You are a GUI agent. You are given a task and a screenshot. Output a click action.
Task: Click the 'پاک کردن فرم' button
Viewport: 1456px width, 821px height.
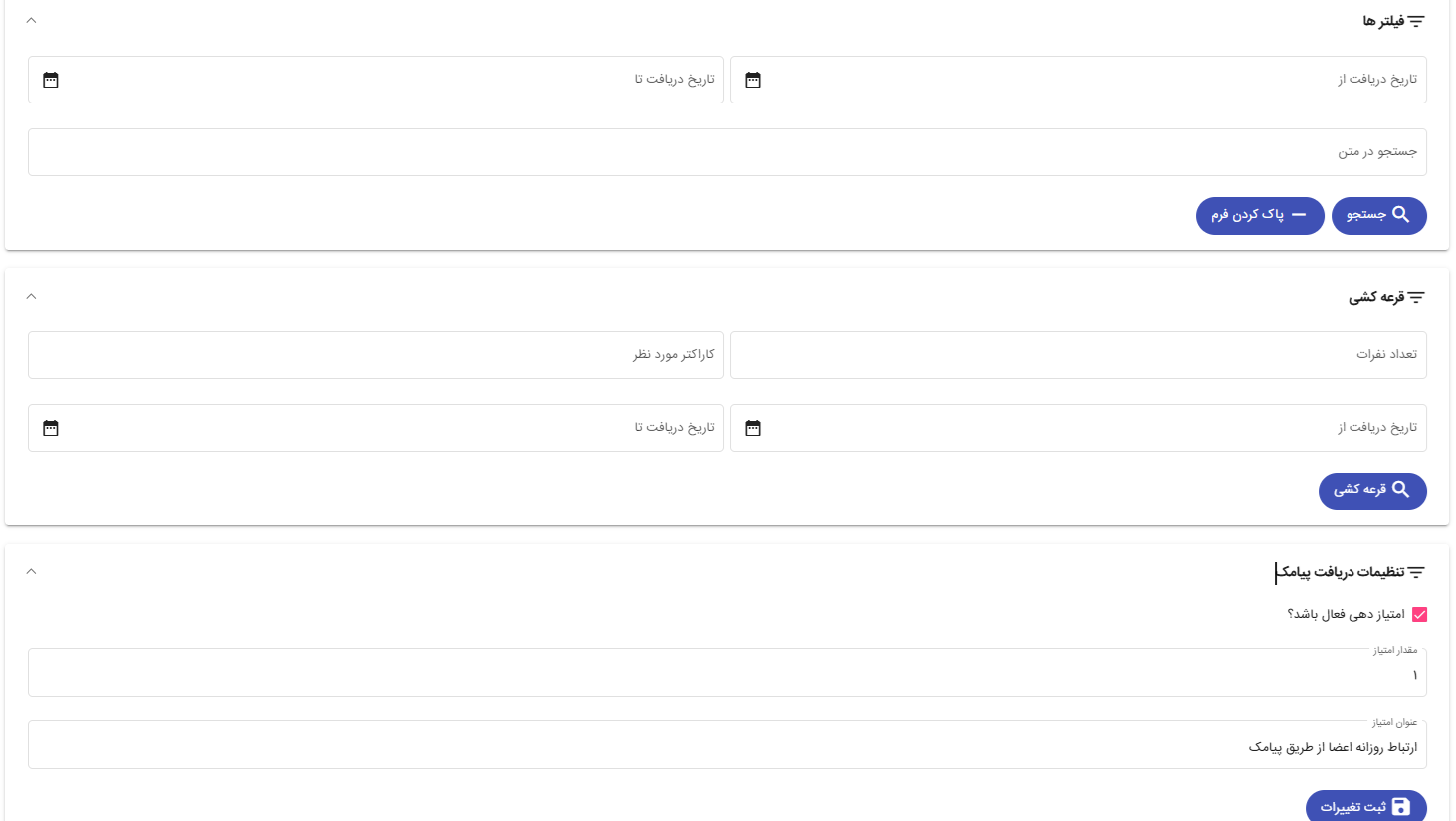pos(1259,215)
